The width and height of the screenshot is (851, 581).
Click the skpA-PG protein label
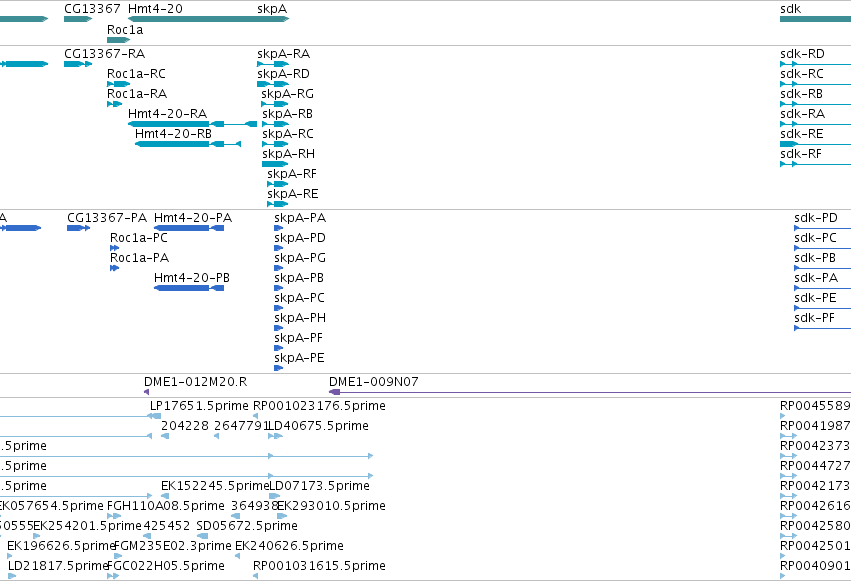point(300,258)
